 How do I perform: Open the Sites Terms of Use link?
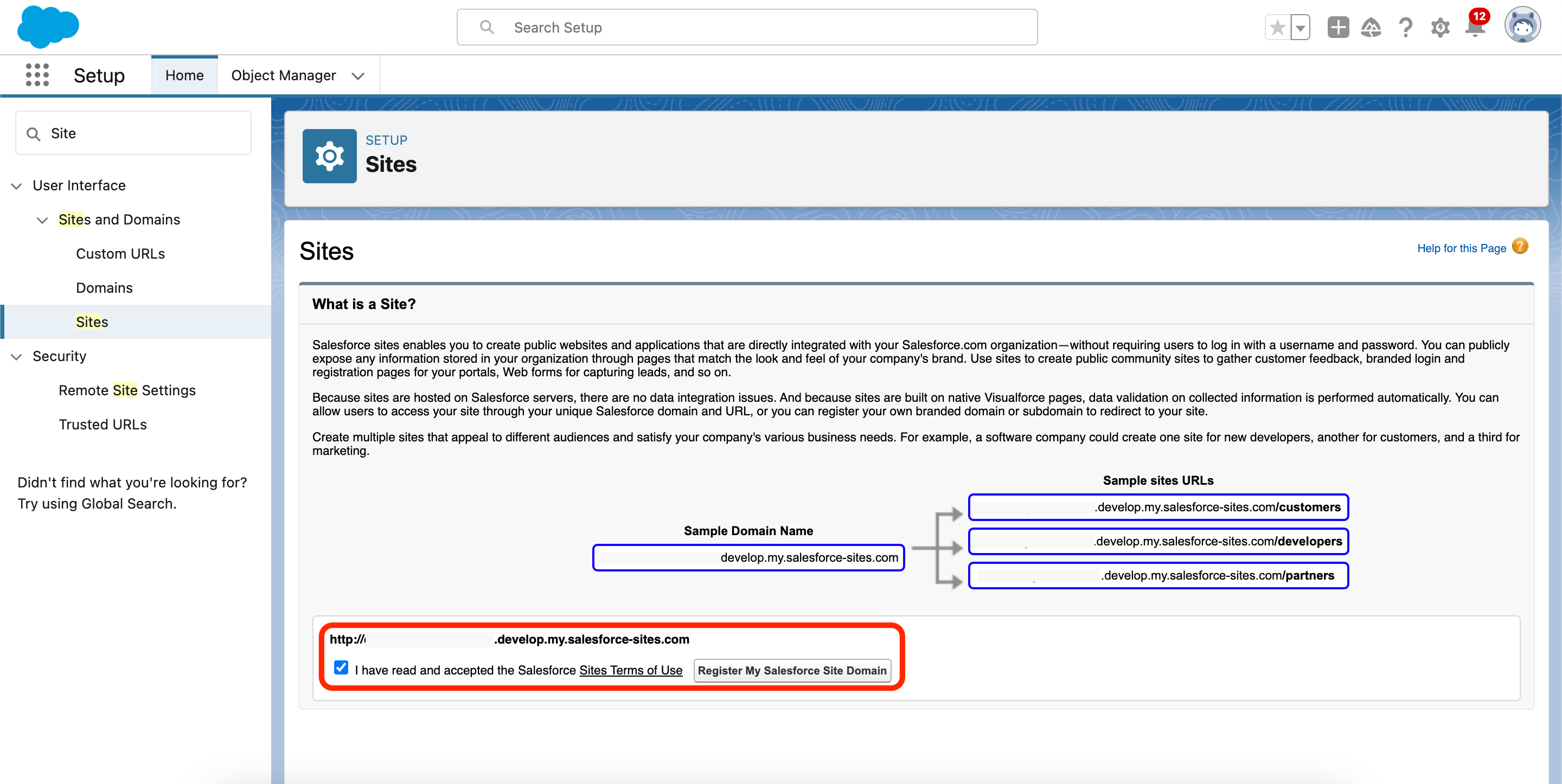pyautogui.click(x=631, y=670)
